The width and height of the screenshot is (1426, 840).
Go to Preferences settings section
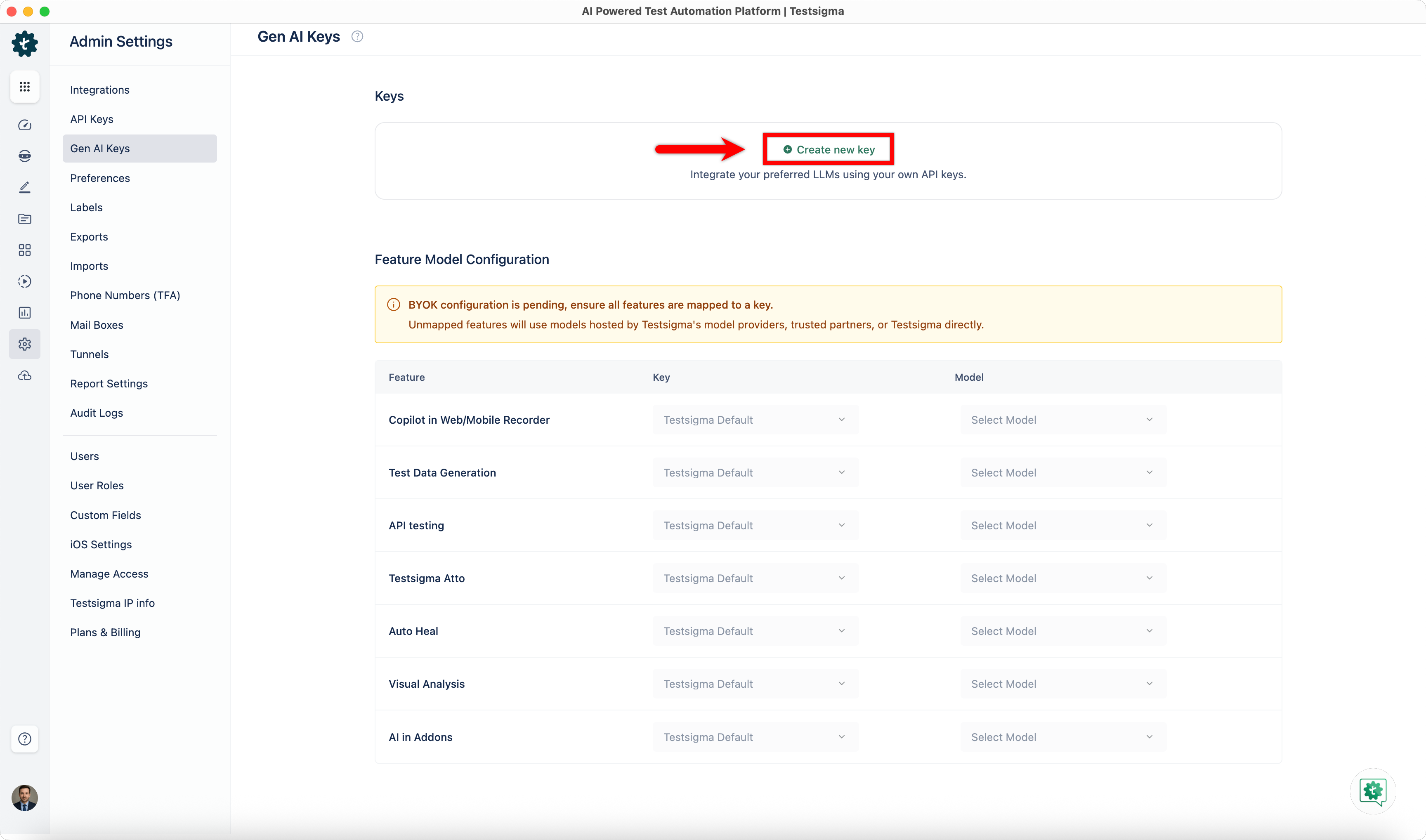[99, 178]
